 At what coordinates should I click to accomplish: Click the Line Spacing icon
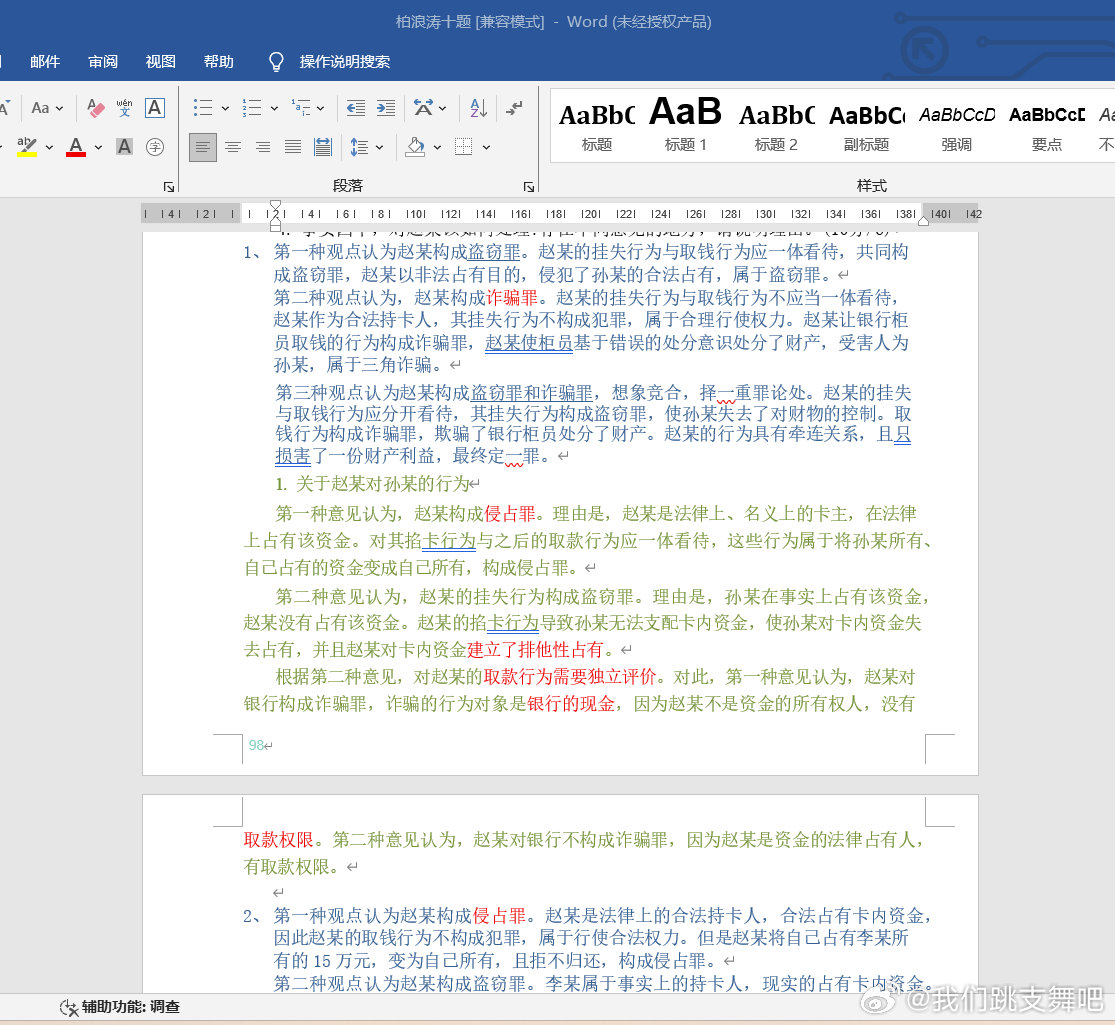tap(359, 147)
